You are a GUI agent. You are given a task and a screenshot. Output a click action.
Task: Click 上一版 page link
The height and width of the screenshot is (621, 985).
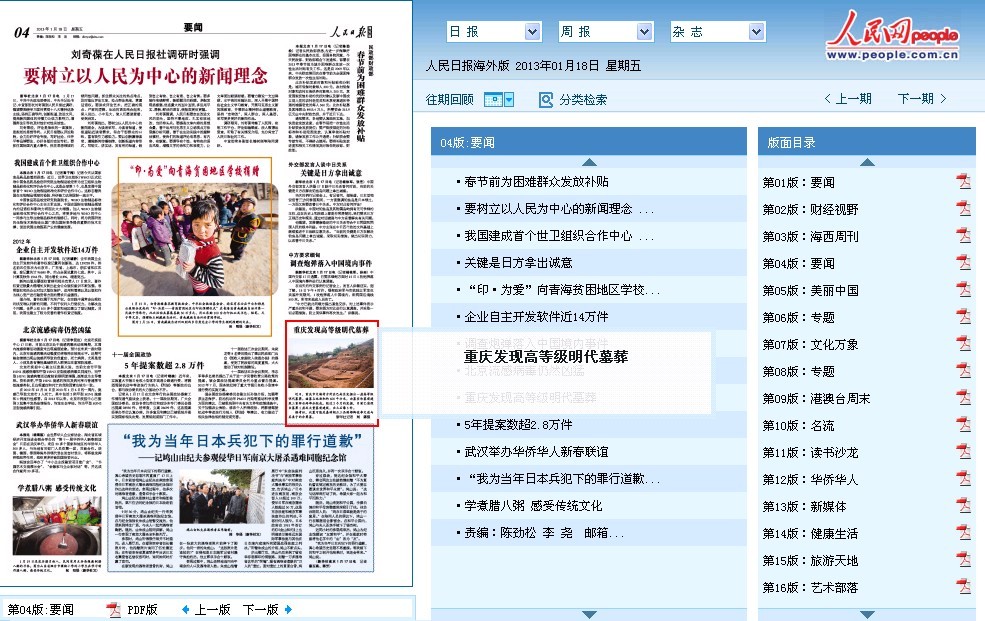[212, 609]
